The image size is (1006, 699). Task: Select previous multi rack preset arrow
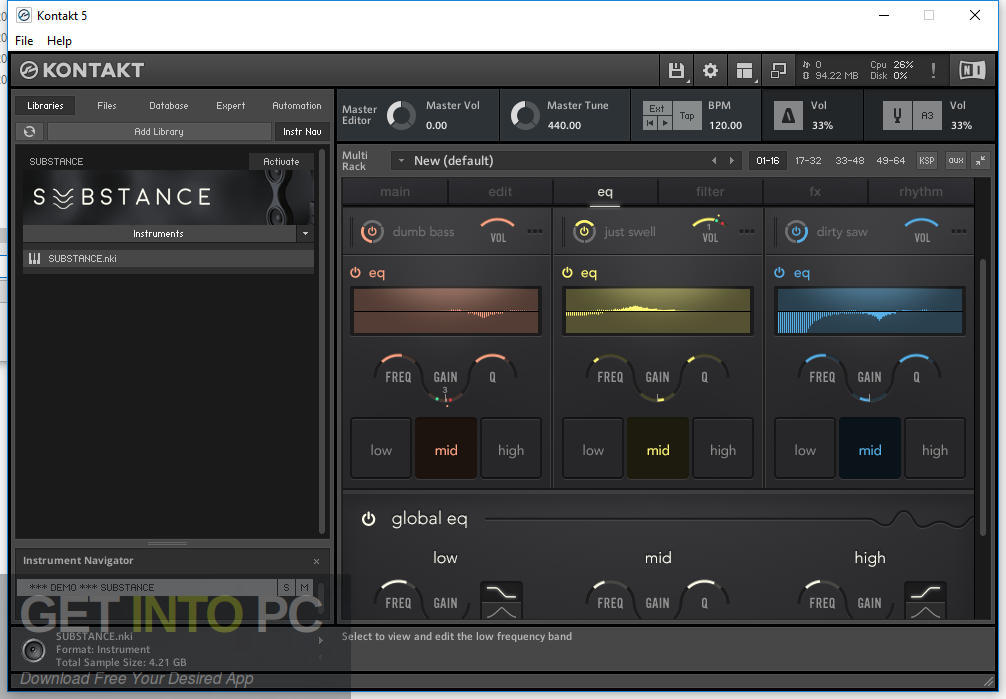(714, 160)
